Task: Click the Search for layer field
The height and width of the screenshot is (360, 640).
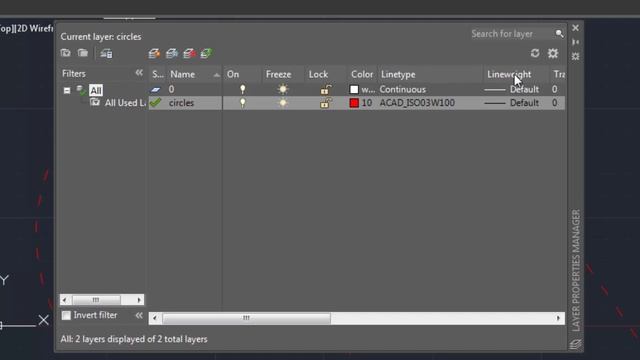Action: click(x=512, y=33)
